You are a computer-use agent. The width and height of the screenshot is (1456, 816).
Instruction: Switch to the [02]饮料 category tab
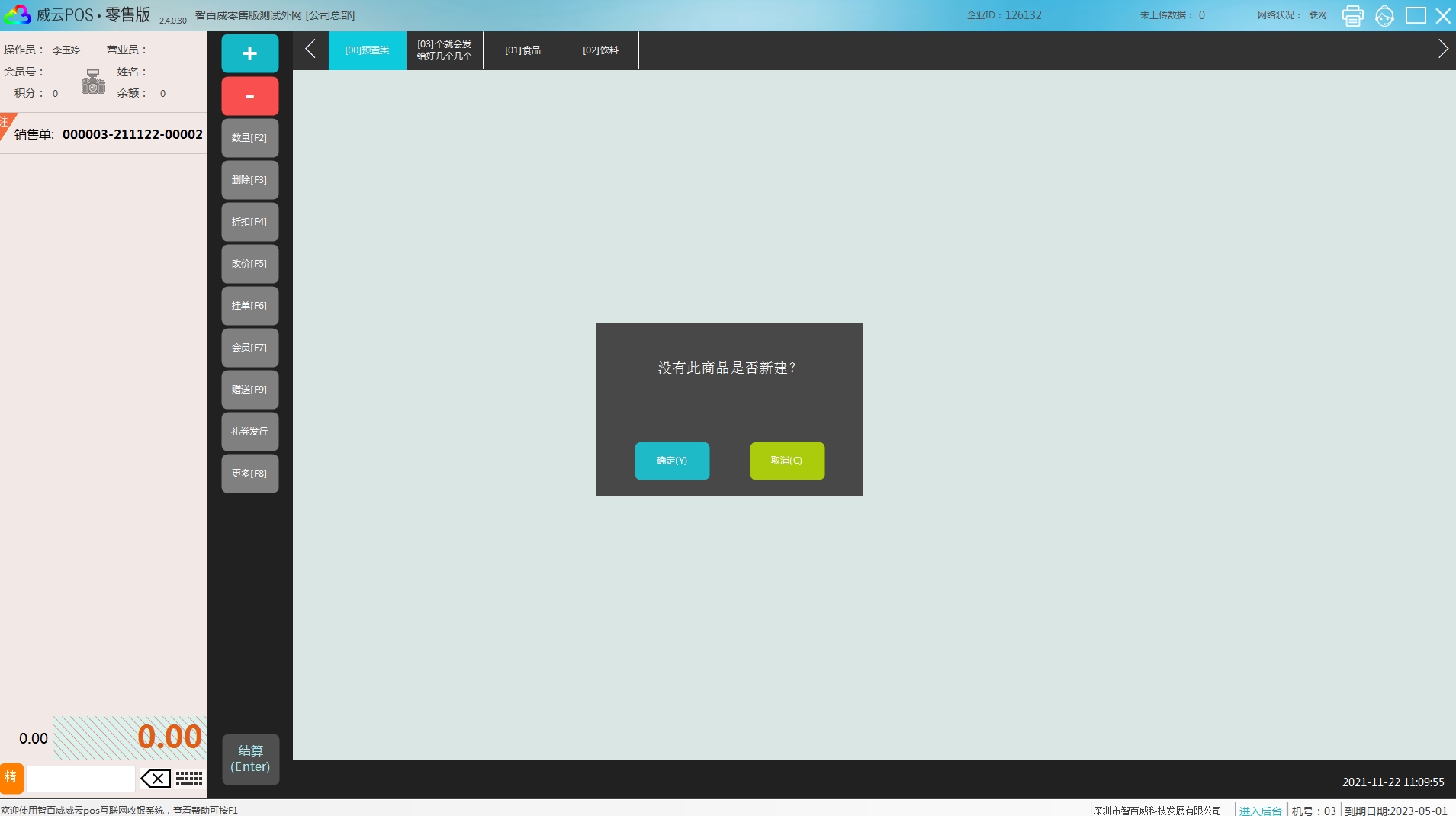click(x=600, y=50)
